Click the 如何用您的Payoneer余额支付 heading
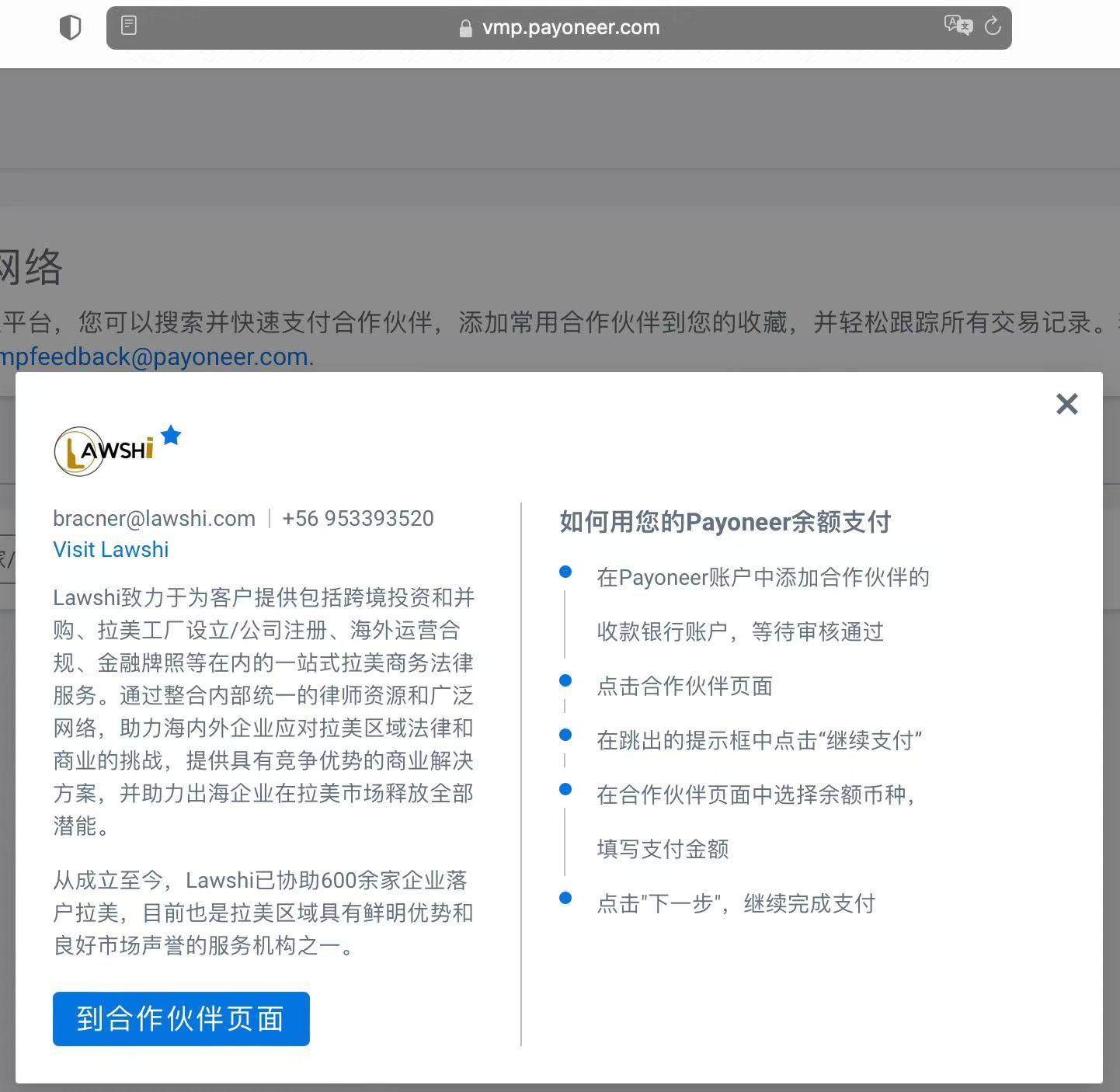The width and height of the screenshot is (1120, 1092). pos(725,522)
